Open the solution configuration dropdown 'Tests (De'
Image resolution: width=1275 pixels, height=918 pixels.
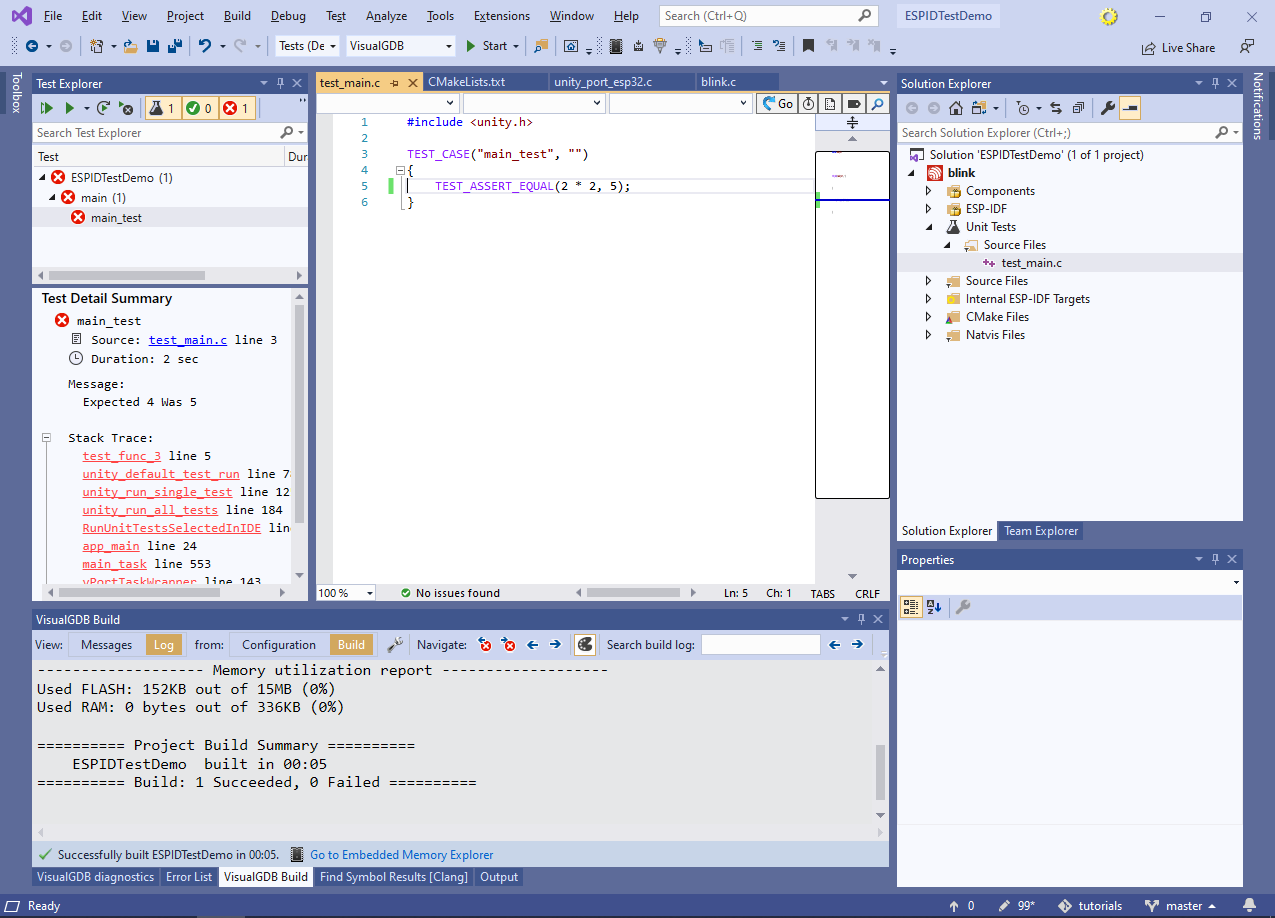pos(308,46)
